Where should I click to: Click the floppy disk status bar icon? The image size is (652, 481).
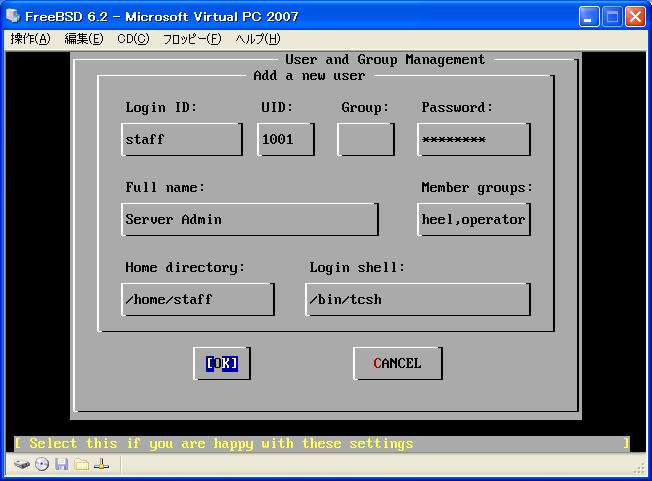click(x=62, y=464)
